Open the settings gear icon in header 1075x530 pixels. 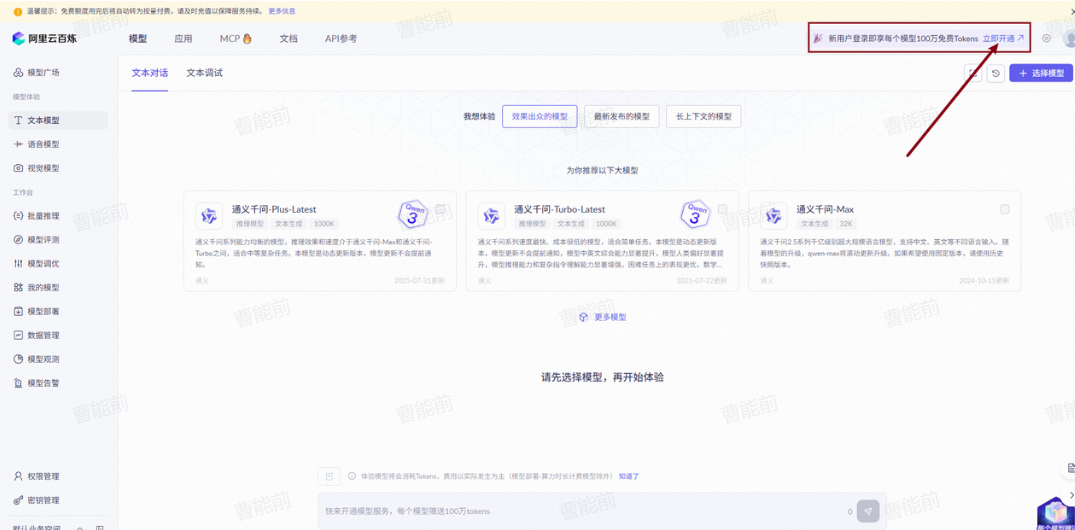[x=1046, y=38]
